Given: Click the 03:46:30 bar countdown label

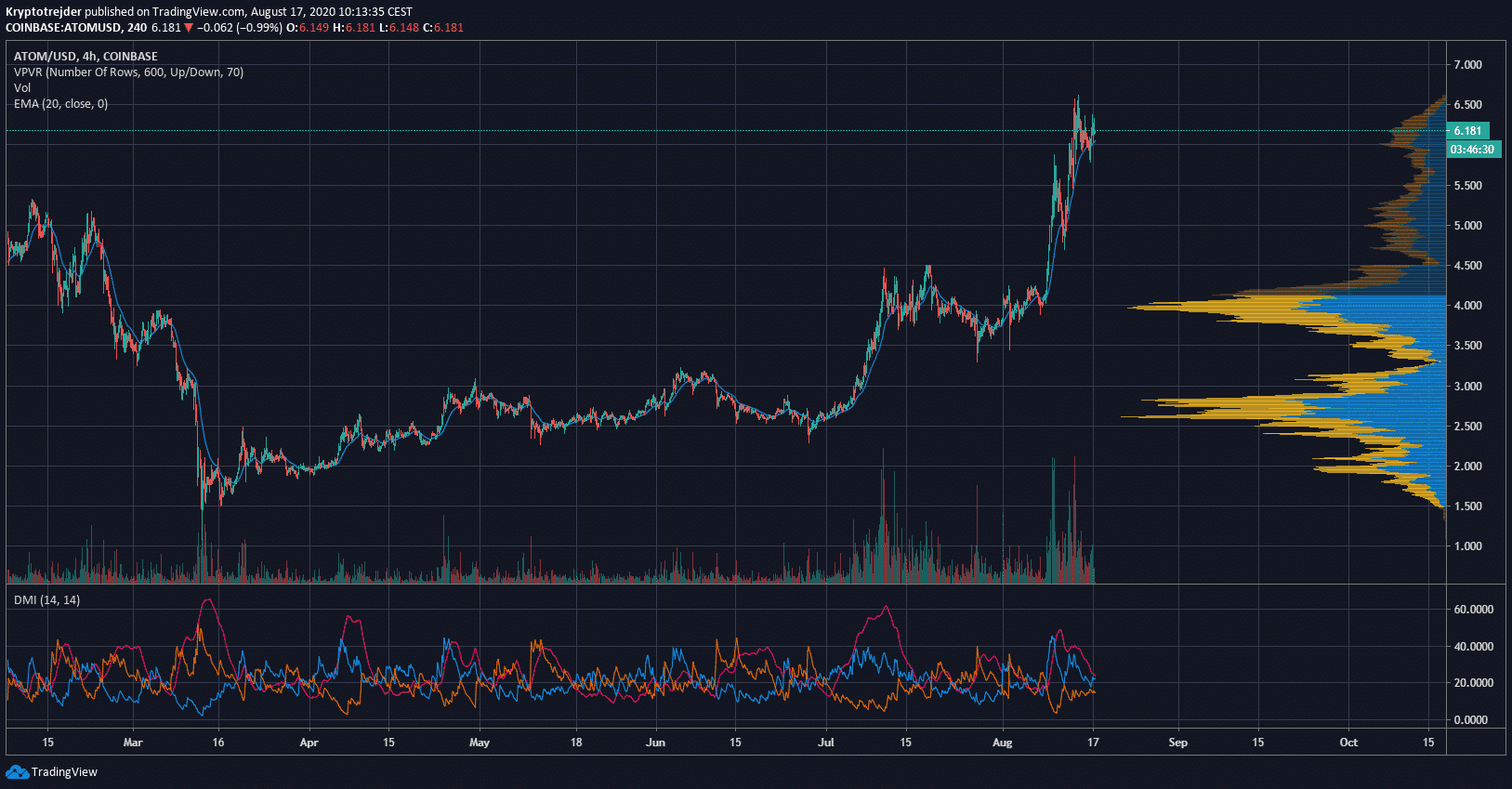Looking at the screenshot, I should (x=1472, y=150).
